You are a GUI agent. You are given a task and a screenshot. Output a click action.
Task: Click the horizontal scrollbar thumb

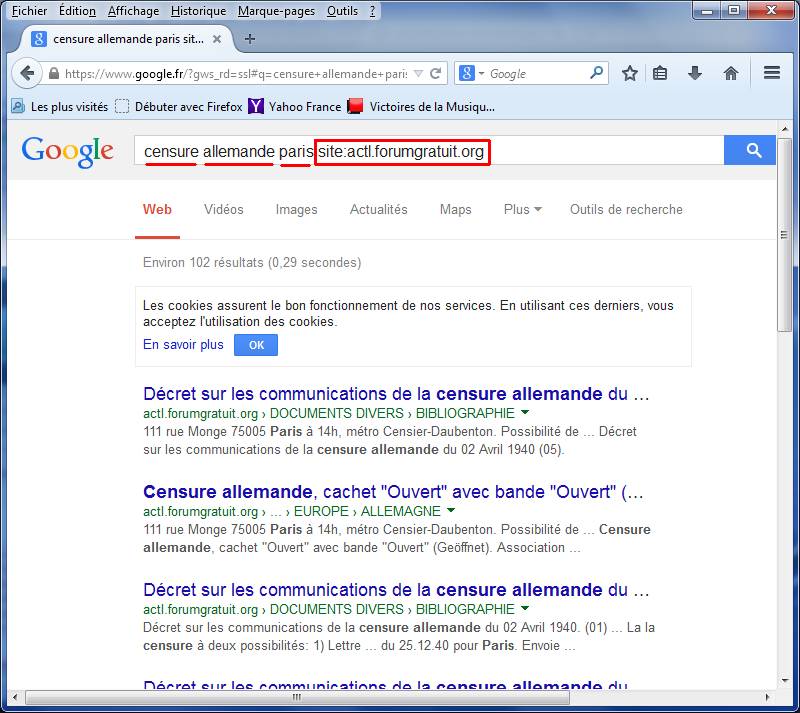(297, 697)
